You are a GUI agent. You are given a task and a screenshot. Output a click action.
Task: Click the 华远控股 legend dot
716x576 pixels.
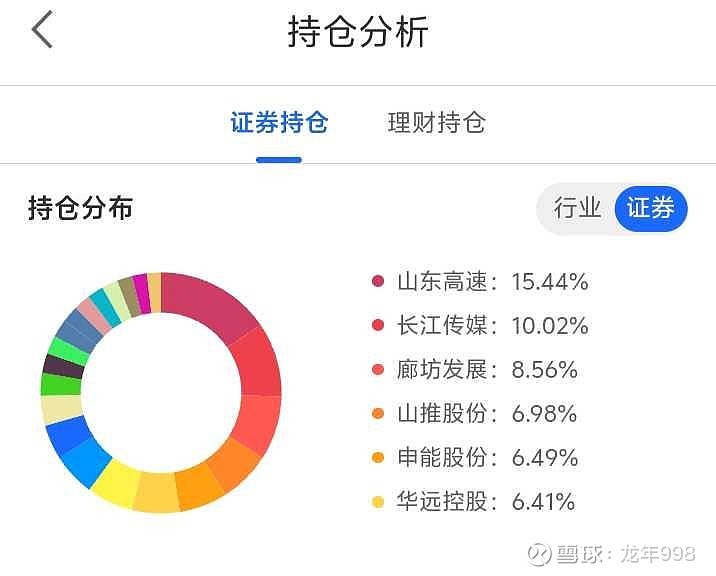[x=378, y=502]
